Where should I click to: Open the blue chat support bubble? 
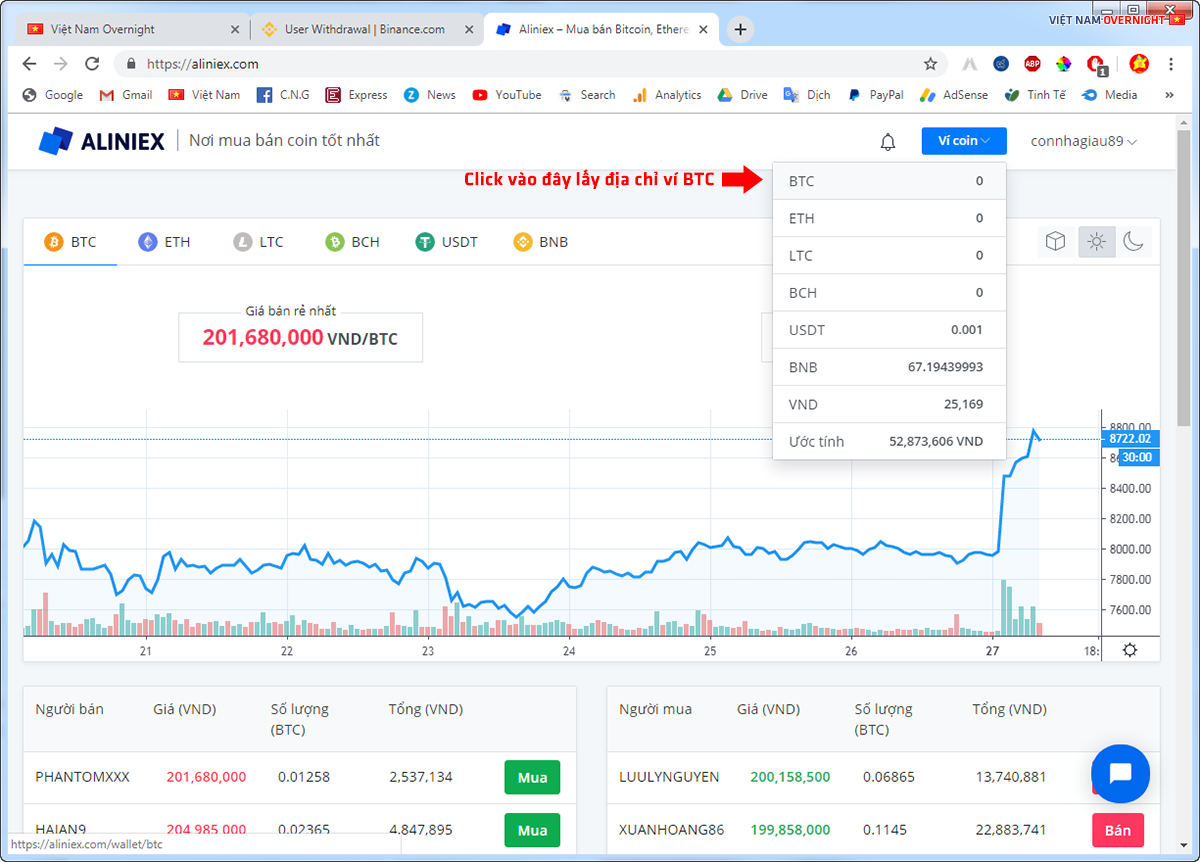tap(1120, 773)
